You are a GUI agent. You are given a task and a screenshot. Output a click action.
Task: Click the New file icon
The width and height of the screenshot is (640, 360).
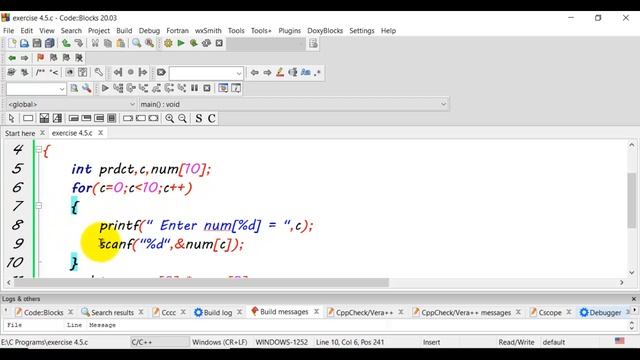[12, 43]
